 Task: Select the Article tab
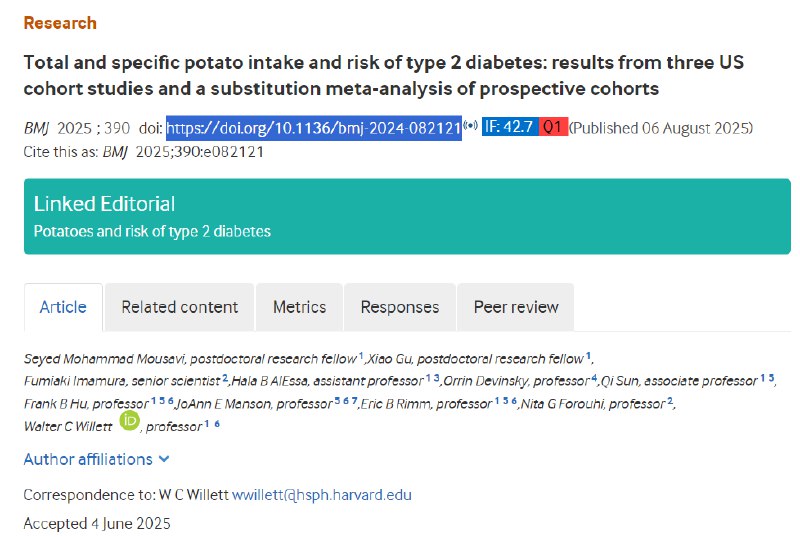[x=63, y=307]
